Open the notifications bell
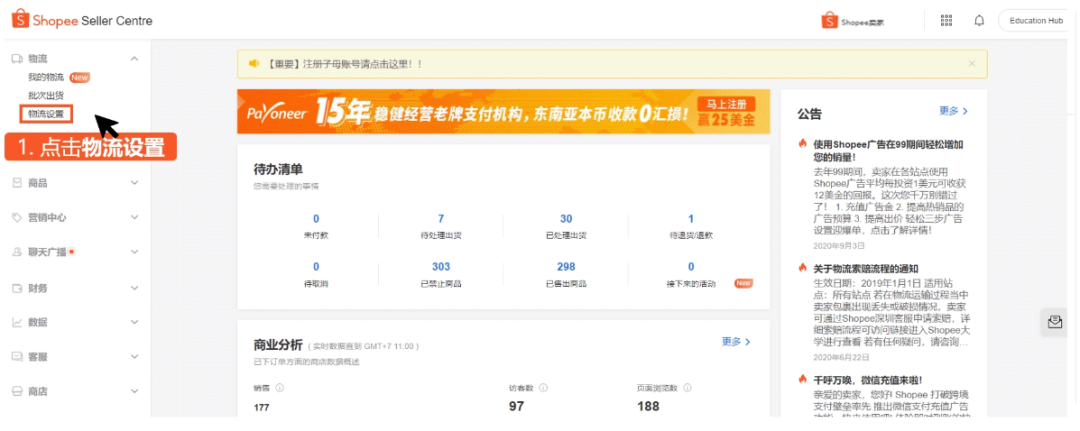Screen dimensions: 1080x431 (979, 21)
